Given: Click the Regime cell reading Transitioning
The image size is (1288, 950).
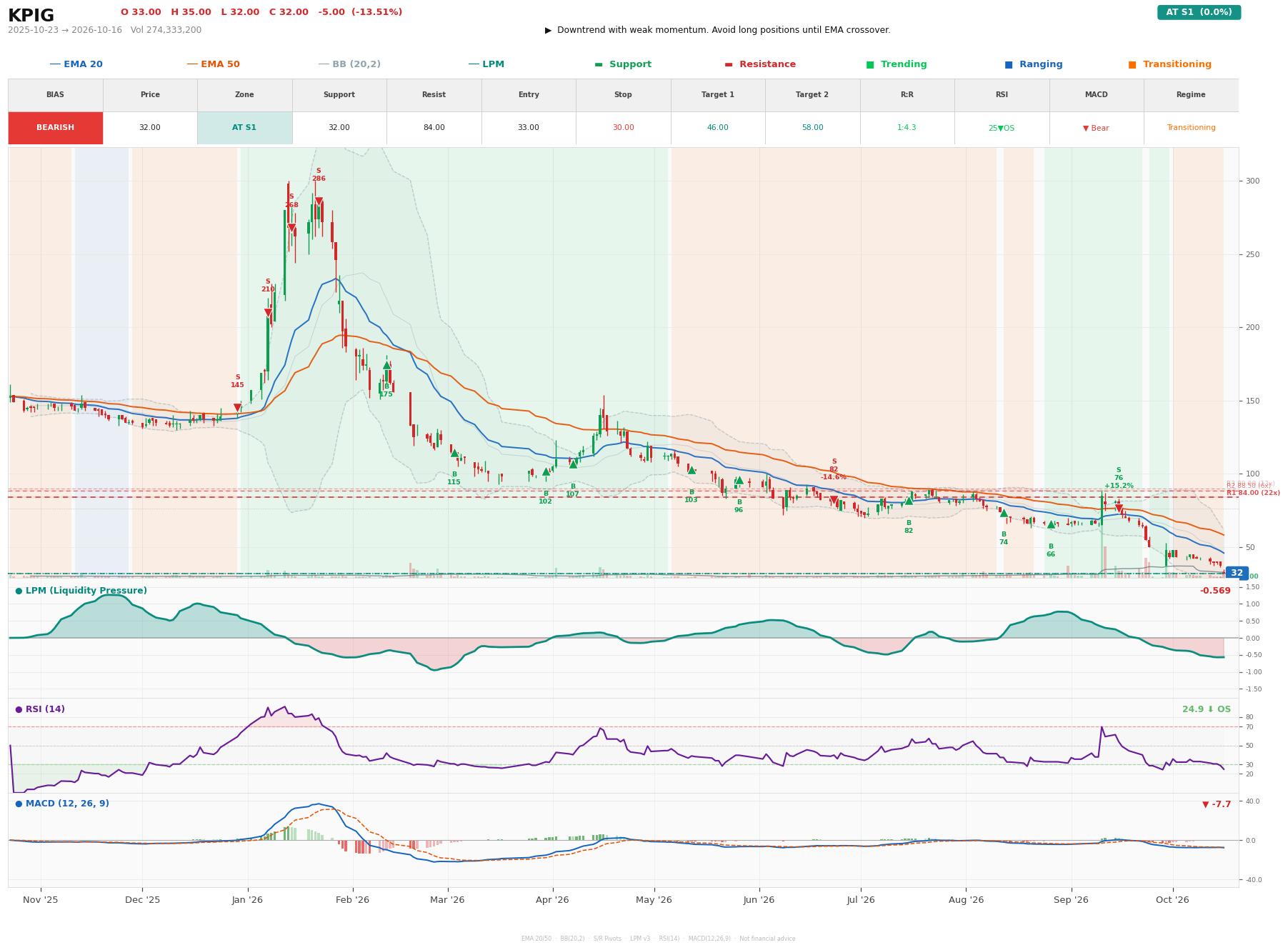Looking at the screenshot, I should tap(1191, 128).
